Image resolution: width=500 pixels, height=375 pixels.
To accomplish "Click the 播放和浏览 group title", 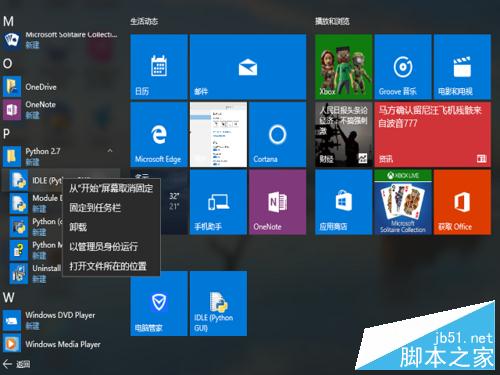I will 332,22.
